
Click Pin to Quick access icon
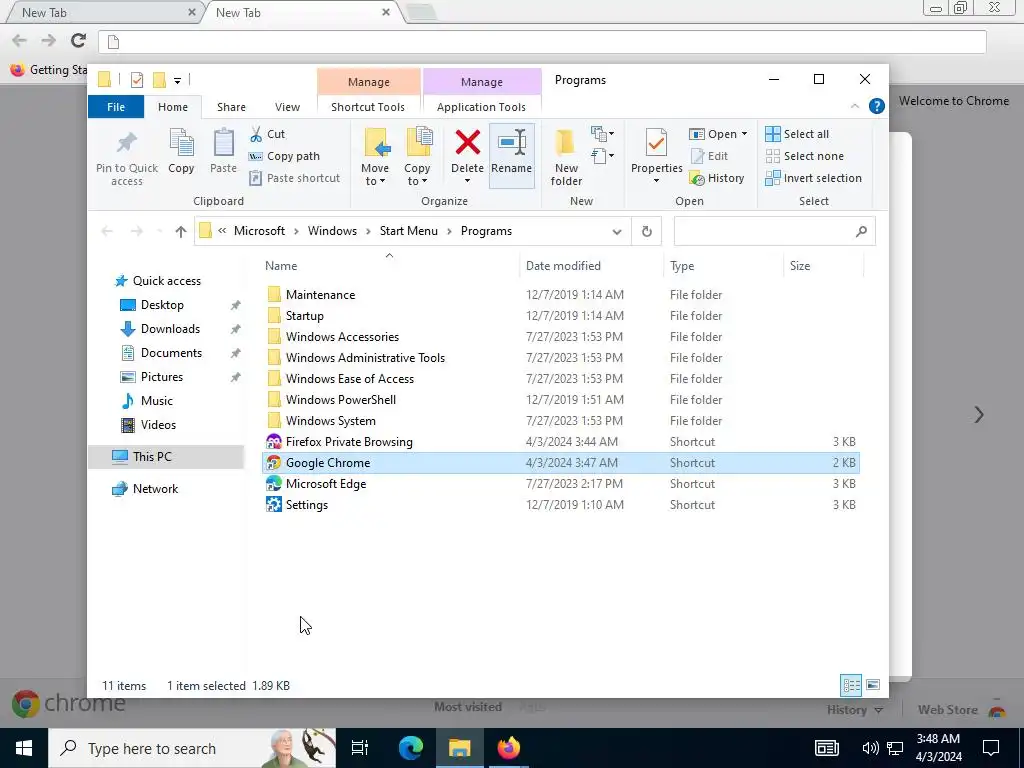pos(127,157)
